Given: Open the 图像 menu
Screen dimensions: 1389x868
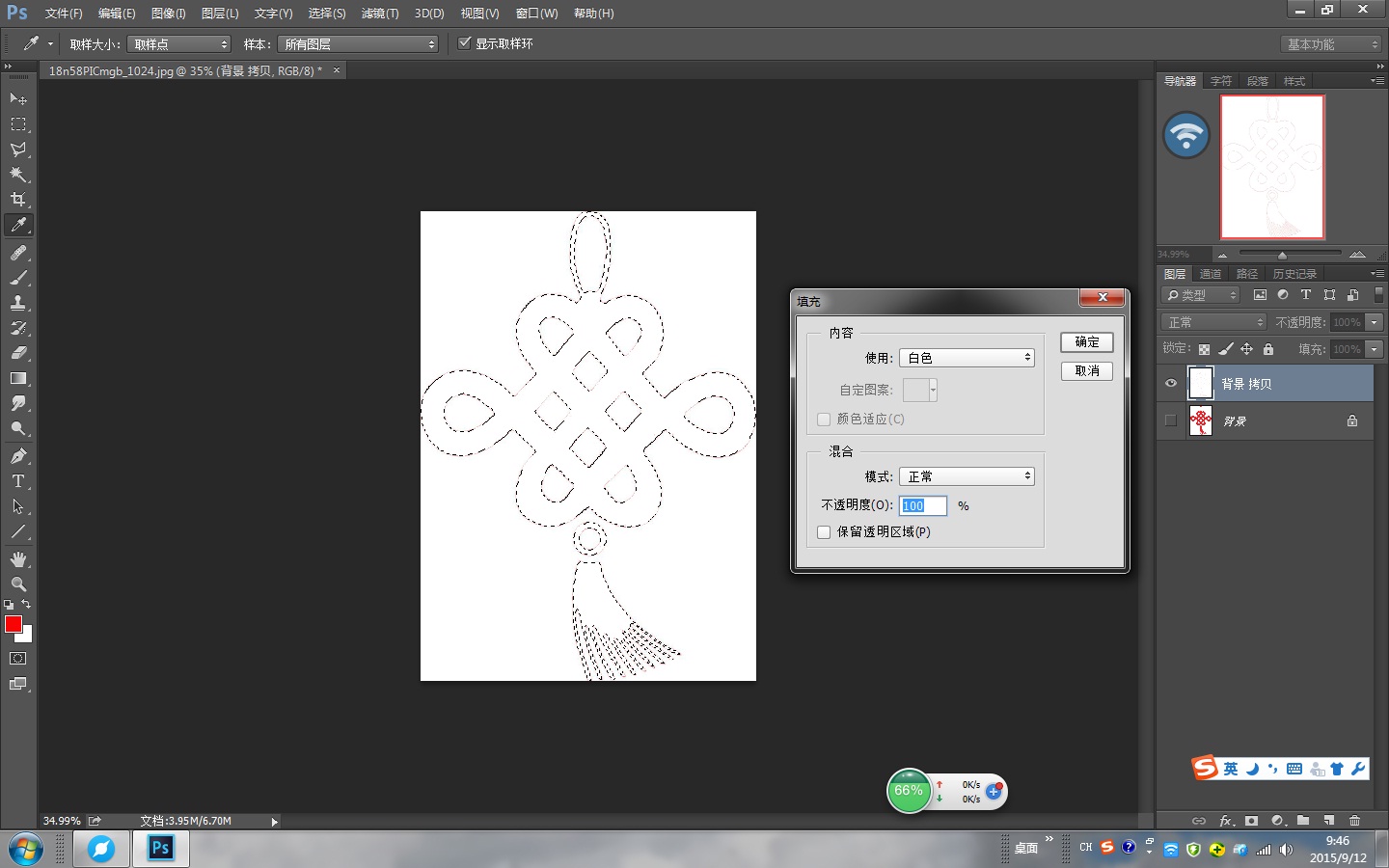Looking at the screenshot, I should click(x=169, y=14).
